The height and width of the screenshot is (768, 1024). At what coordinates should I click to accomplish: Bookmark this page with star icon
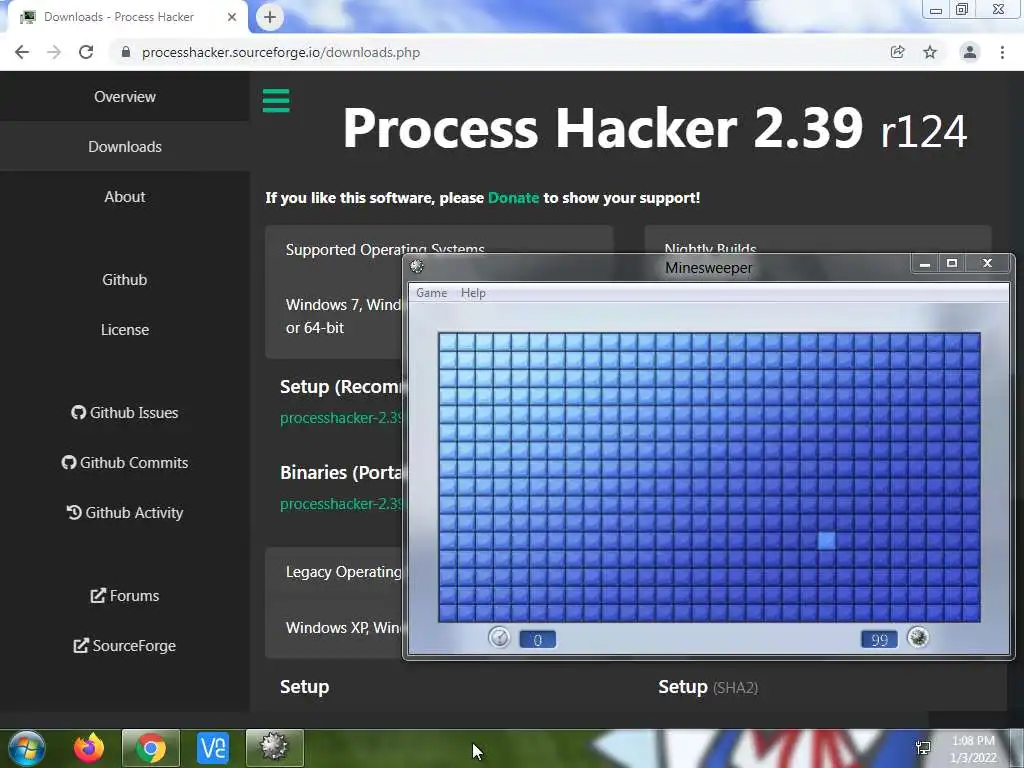[930, 52]
